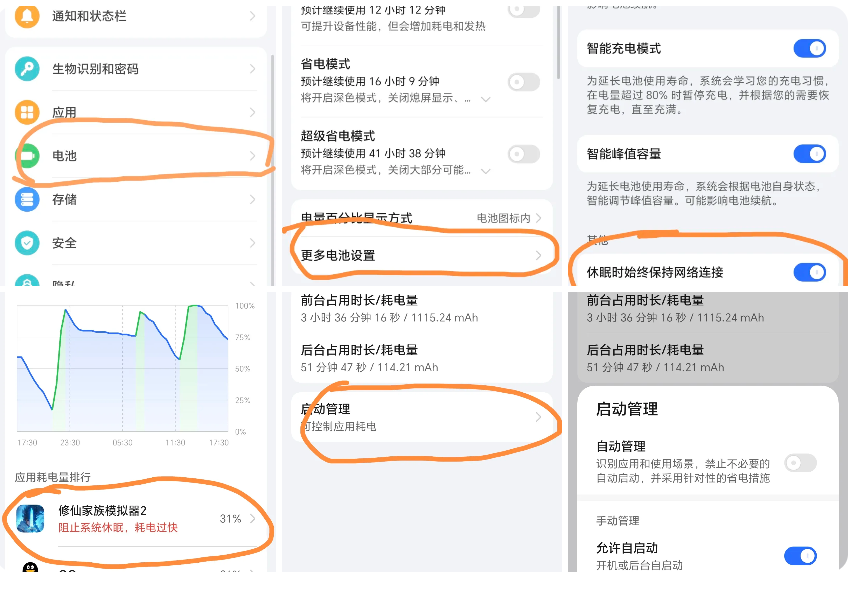Screen dimensions: 868x598
Task: Tap the 电池 settings row label
Action: coord(64,156)
